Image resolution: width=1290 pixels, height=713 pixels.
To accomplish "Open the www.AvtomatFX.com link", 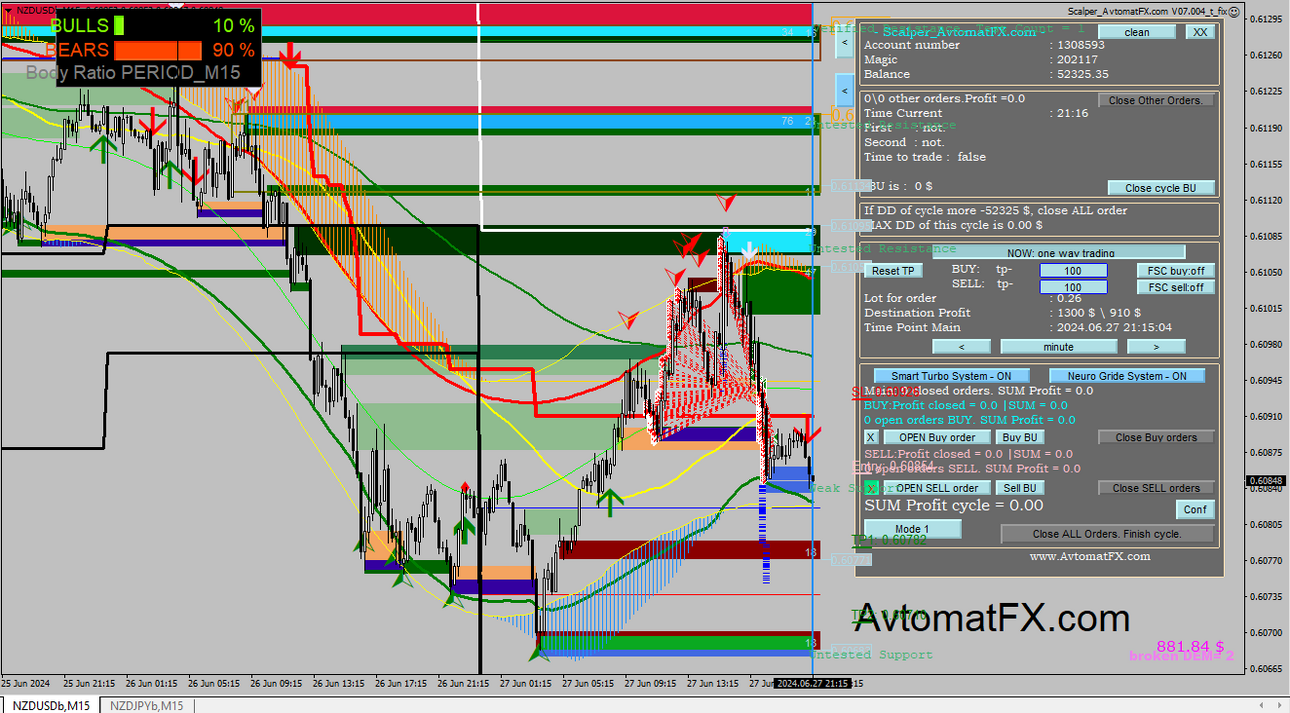I will coord(1090,556).
